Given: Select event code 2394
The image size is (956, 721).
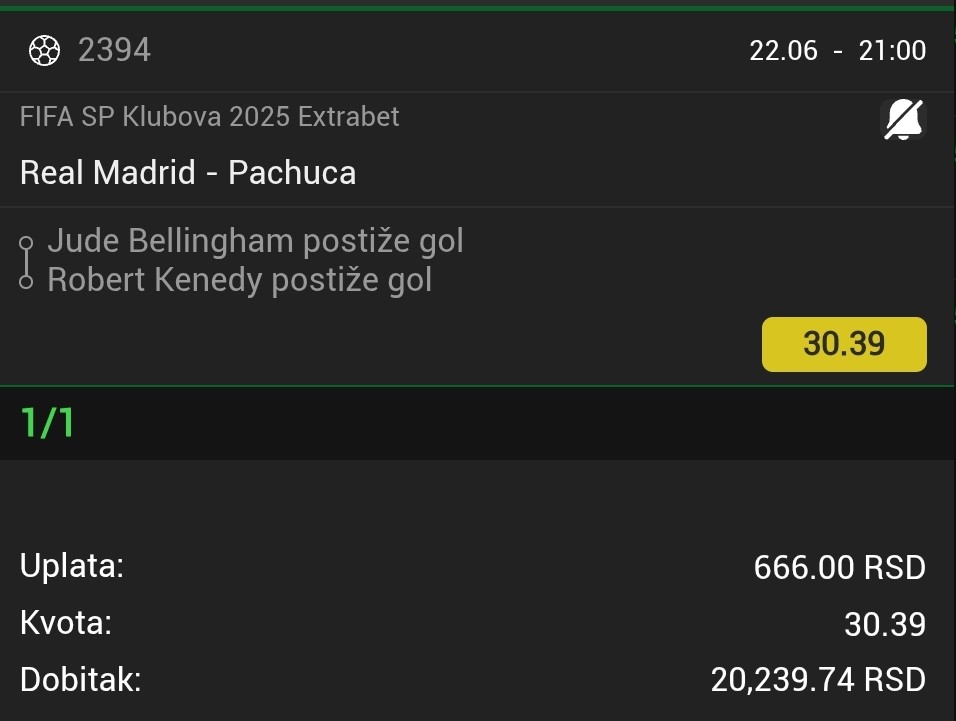Looking at the screenshot, I should tap(114, 50).
